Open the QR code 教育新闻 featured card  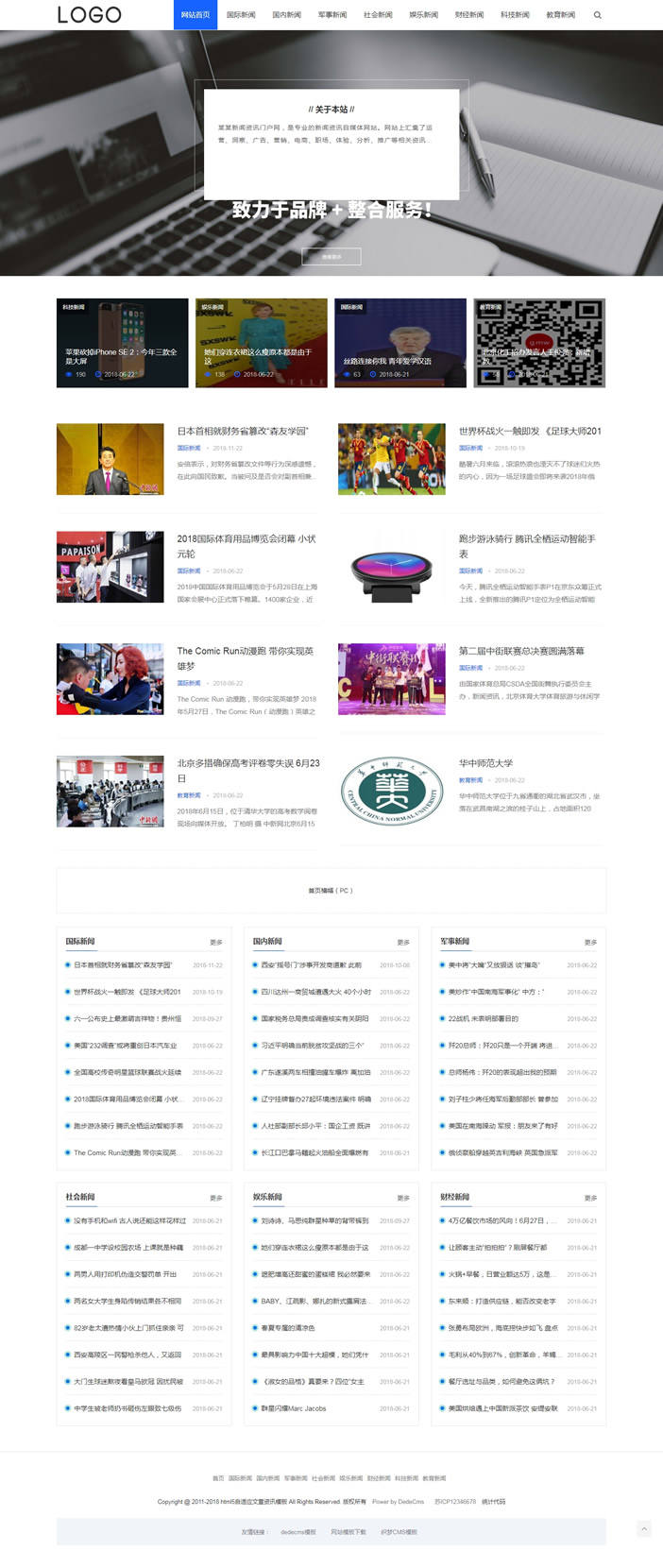pyautogui.click(x=539, y=343)
